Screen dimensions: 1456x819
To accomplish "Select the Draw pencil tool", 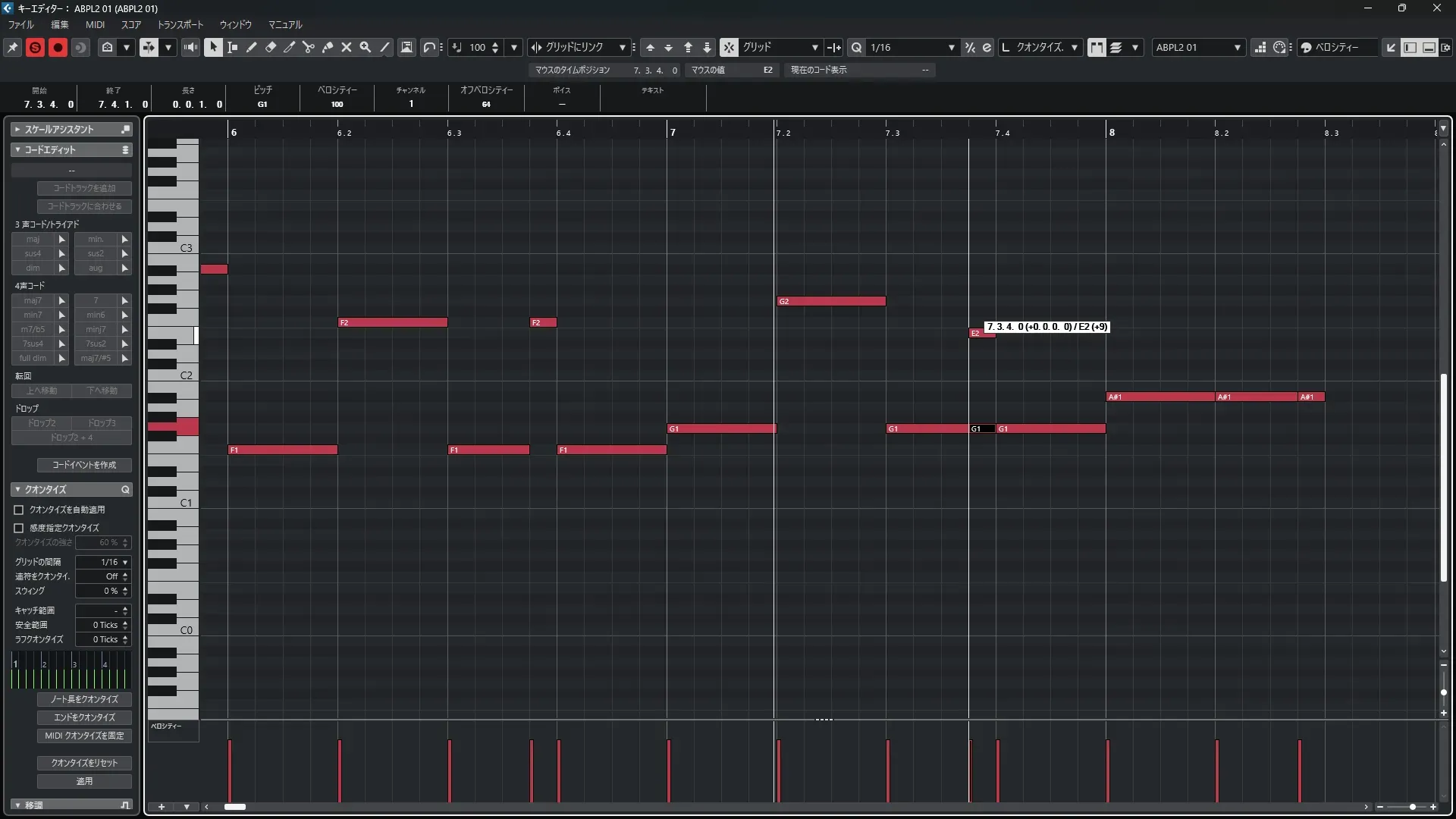I will click(252, 47).
